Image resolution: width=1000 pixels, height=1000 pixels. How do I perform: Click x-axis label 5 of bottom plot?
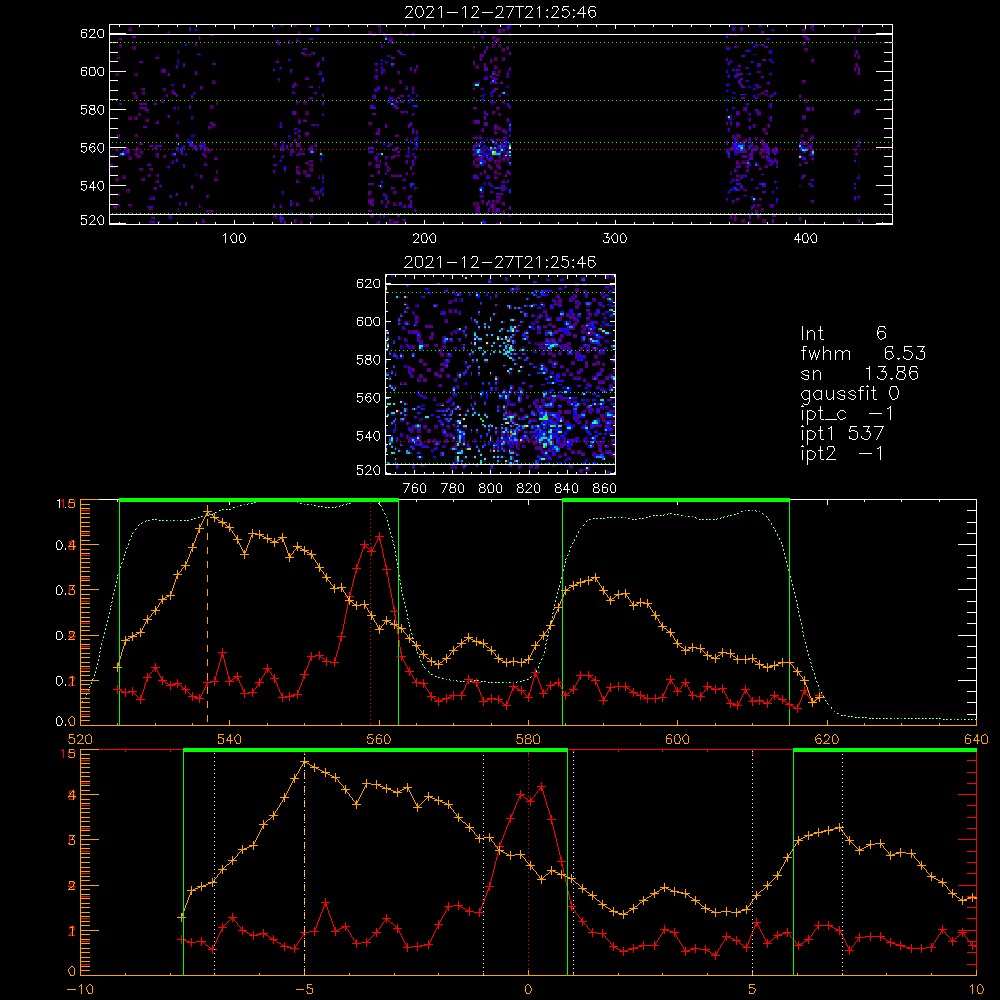(753, 990)
